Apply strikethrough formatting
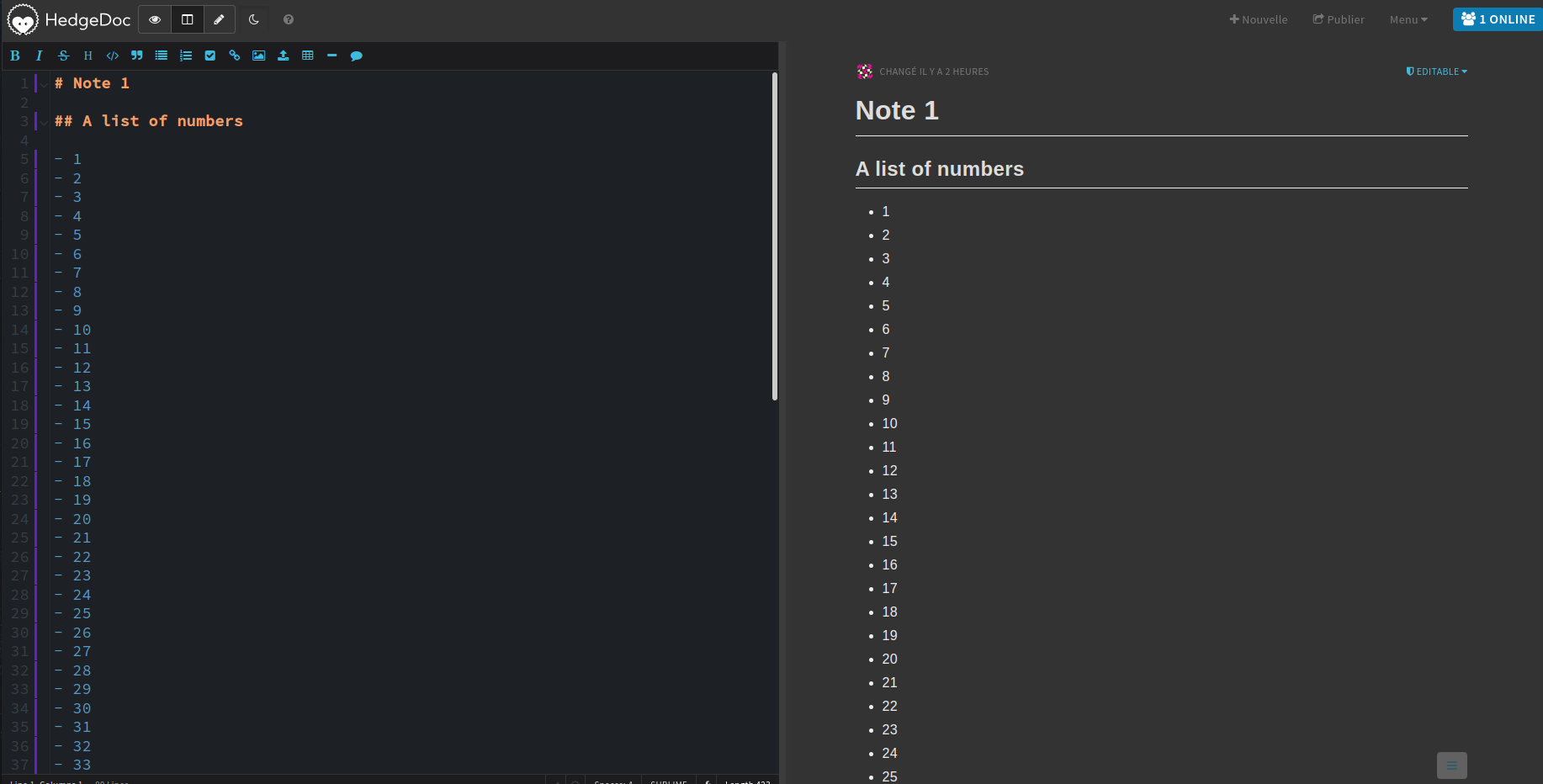The image size is (1543, 784). [x=63, y=56]
